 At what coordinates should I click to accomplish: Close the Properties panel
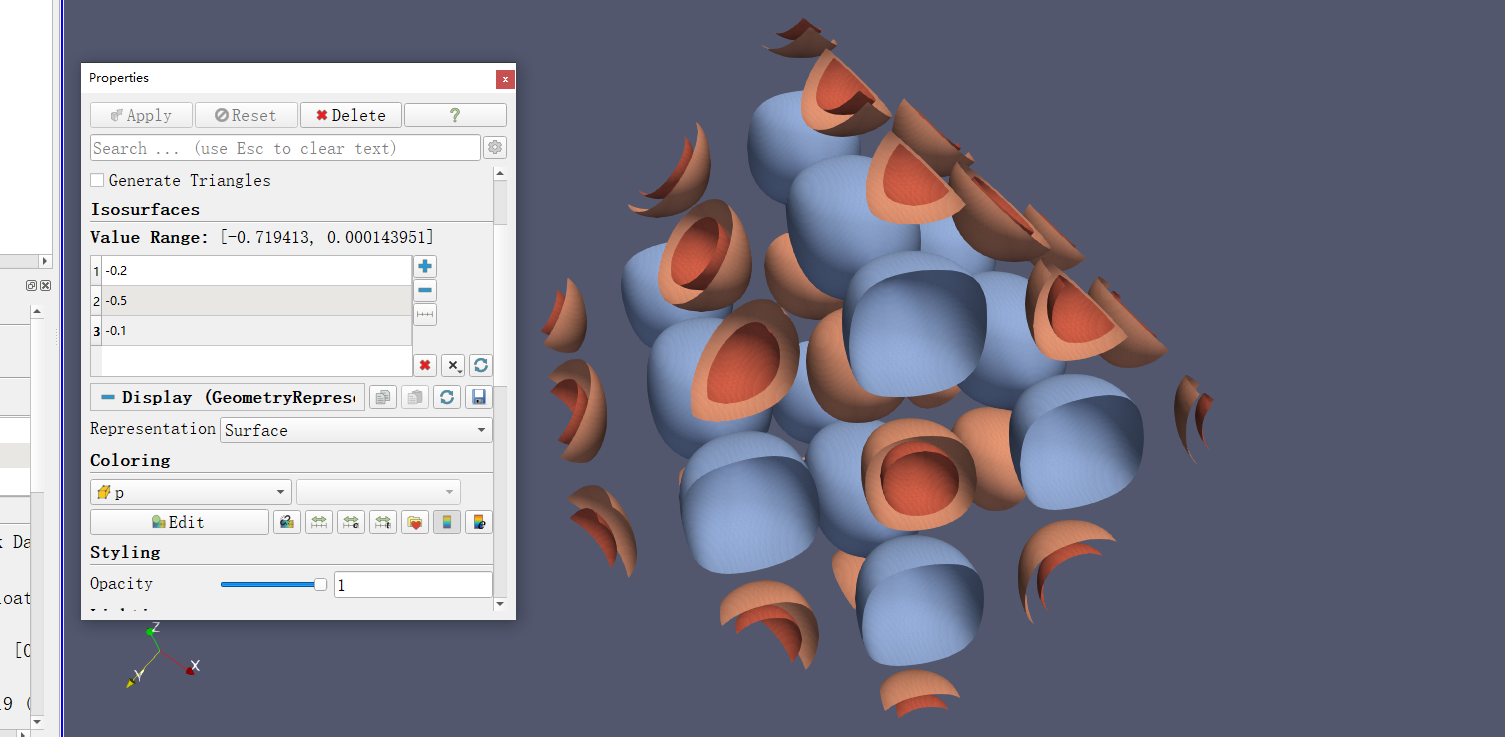coord(505,79)
